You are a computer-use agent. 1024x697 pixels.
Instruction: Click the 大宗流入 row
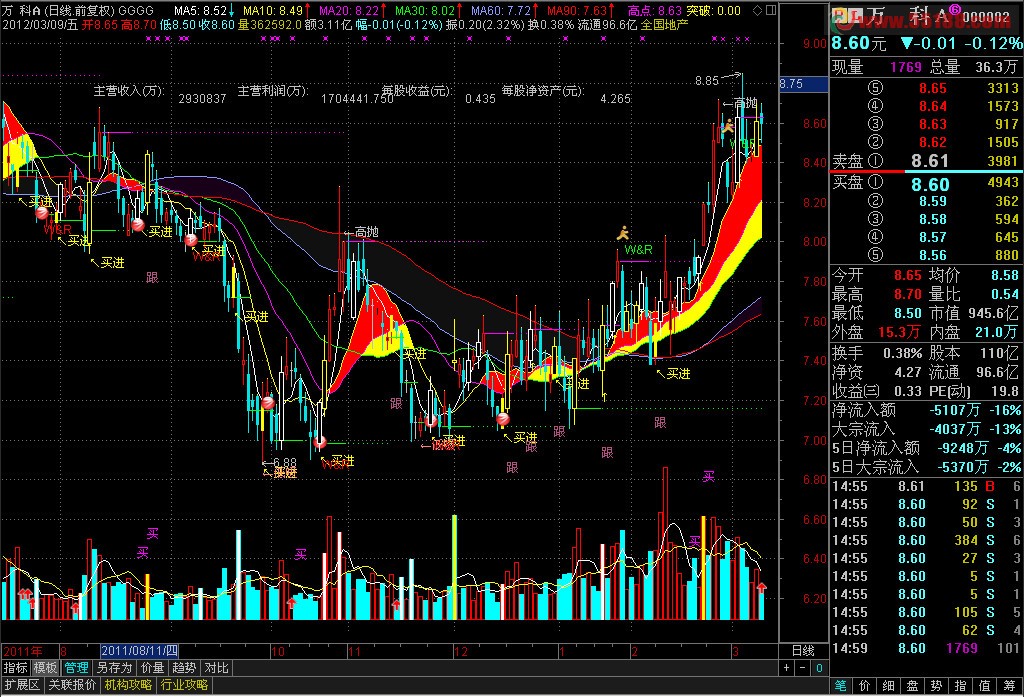click(x=926, y=429)
